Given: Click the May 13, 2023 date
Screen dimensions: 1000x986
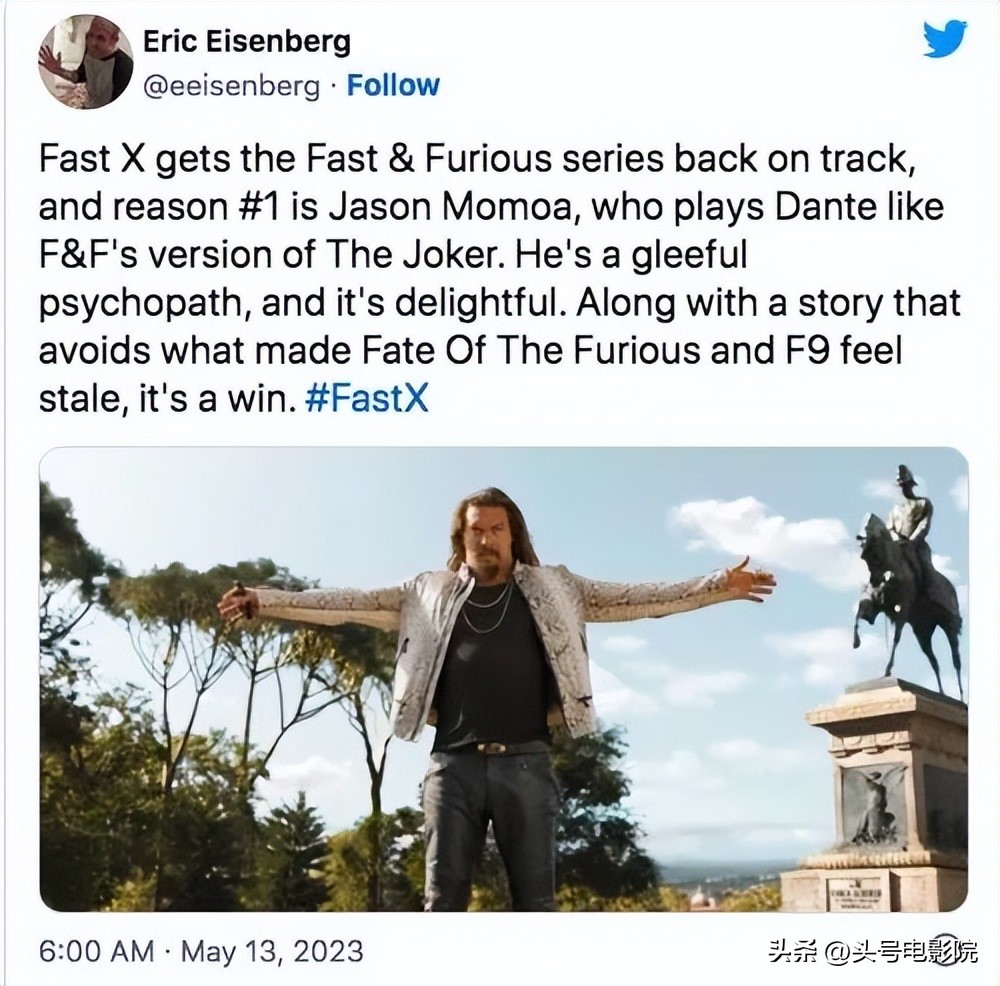Looking at the screenshot, I should tap(272, 950).
